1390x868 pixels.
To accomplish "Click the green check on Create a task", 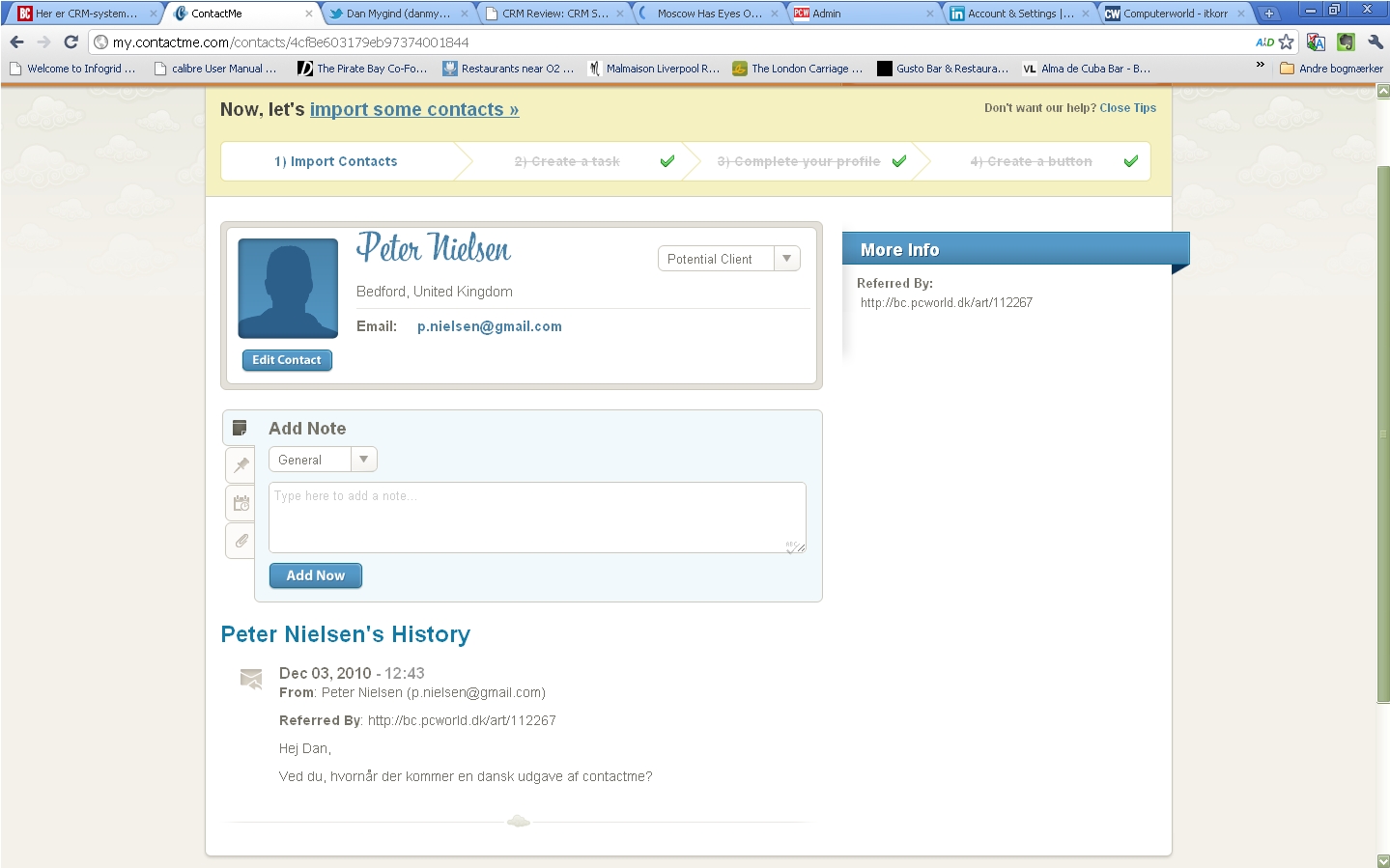I will tap(667, 161).
